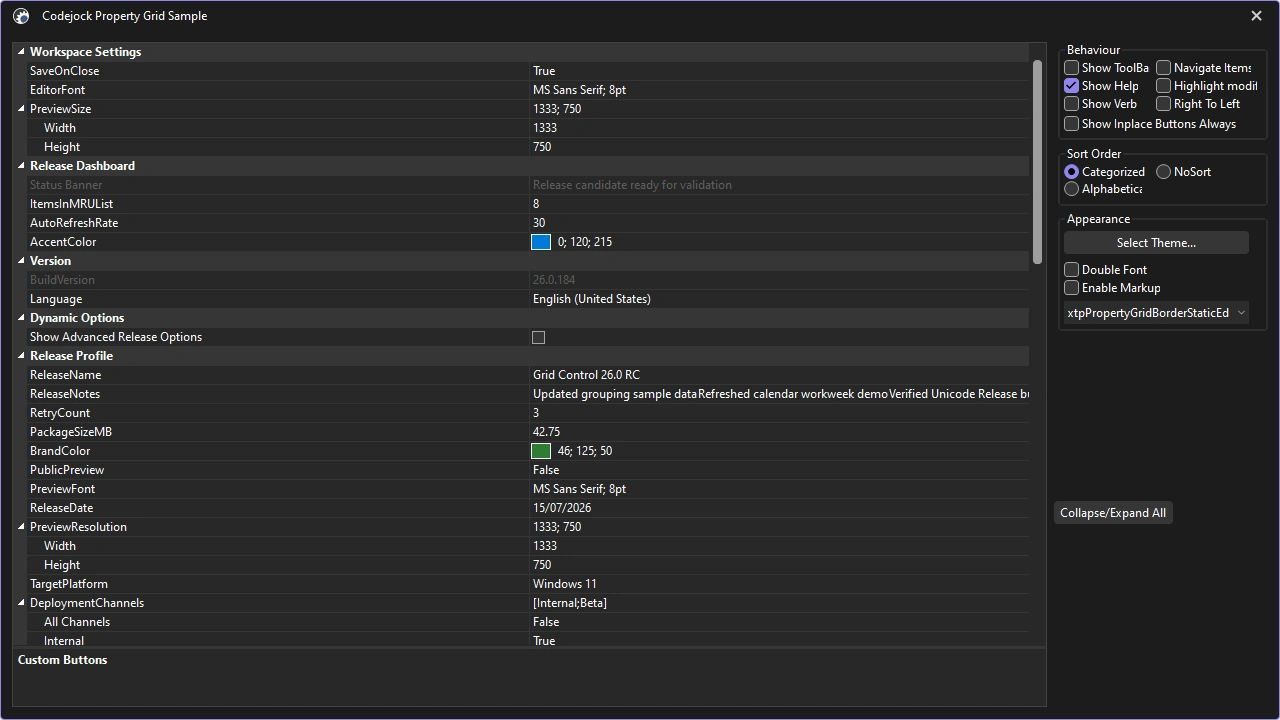Click the BrandColor green swatch
1280x720 pixels.
tap(541, 451)
